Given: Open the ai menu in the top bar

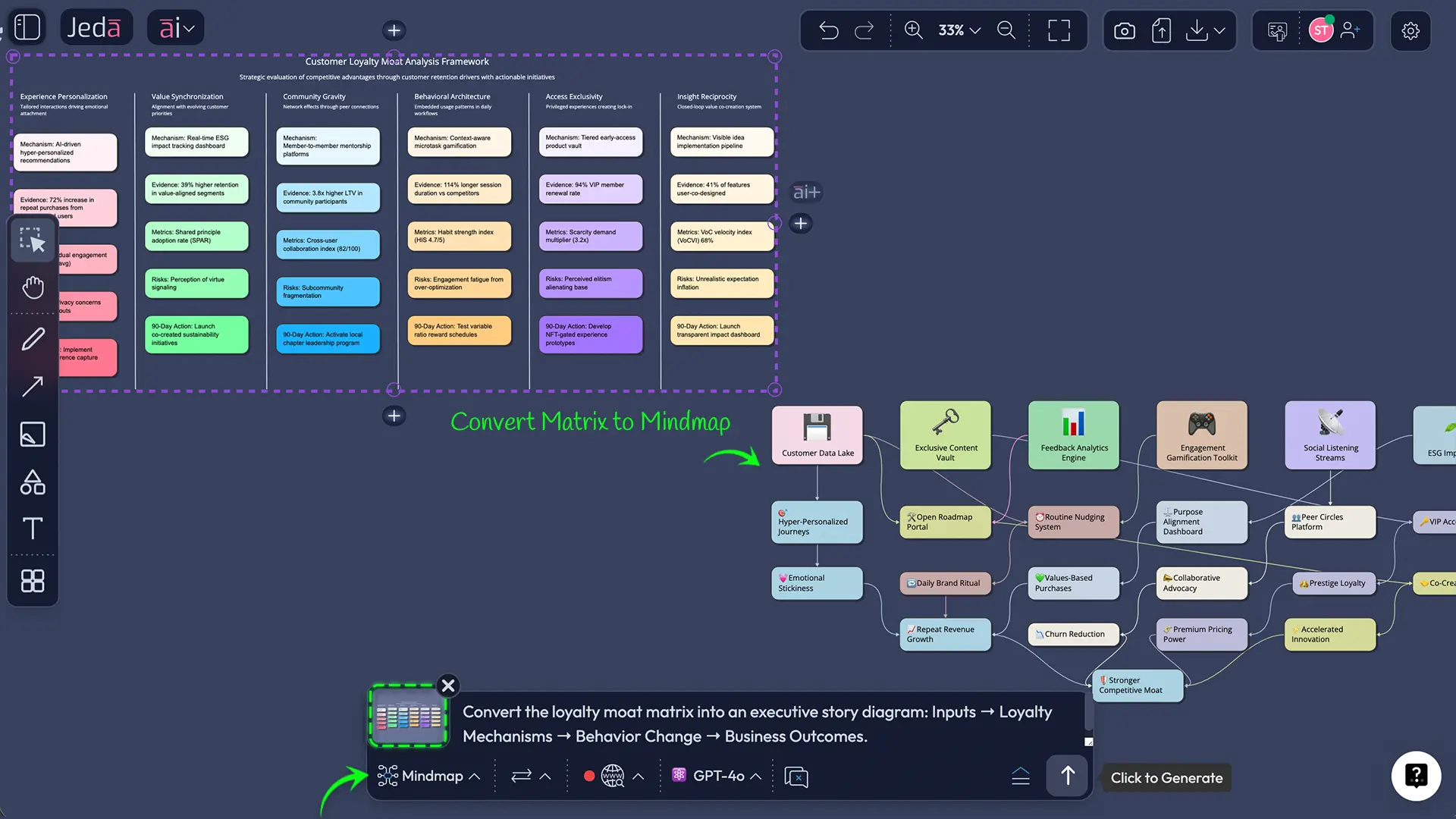Looking at the screenshot, I should pyautogui.click(x=176, y=28).
